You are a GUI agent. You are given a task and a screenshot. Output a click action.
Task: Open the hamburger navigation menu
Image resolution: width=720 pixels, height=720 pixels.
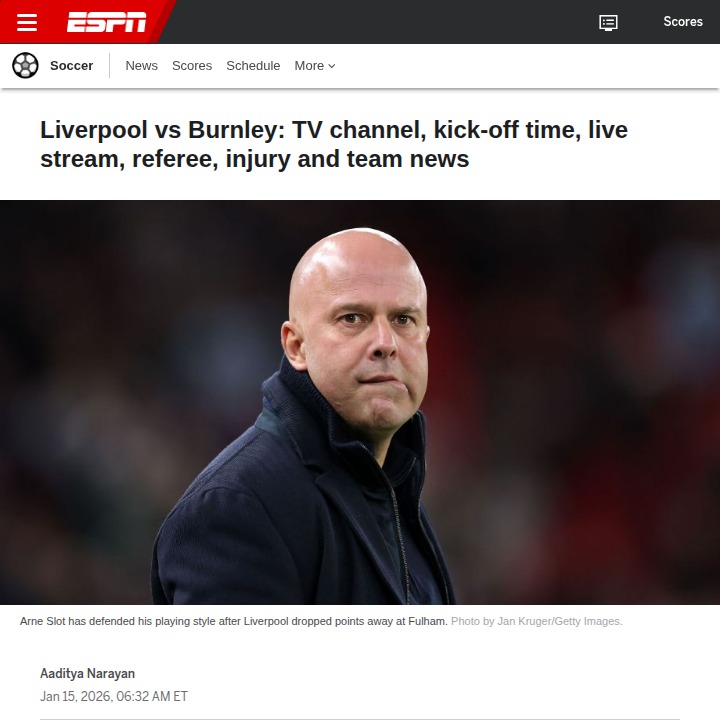click(x=27, y=22)
